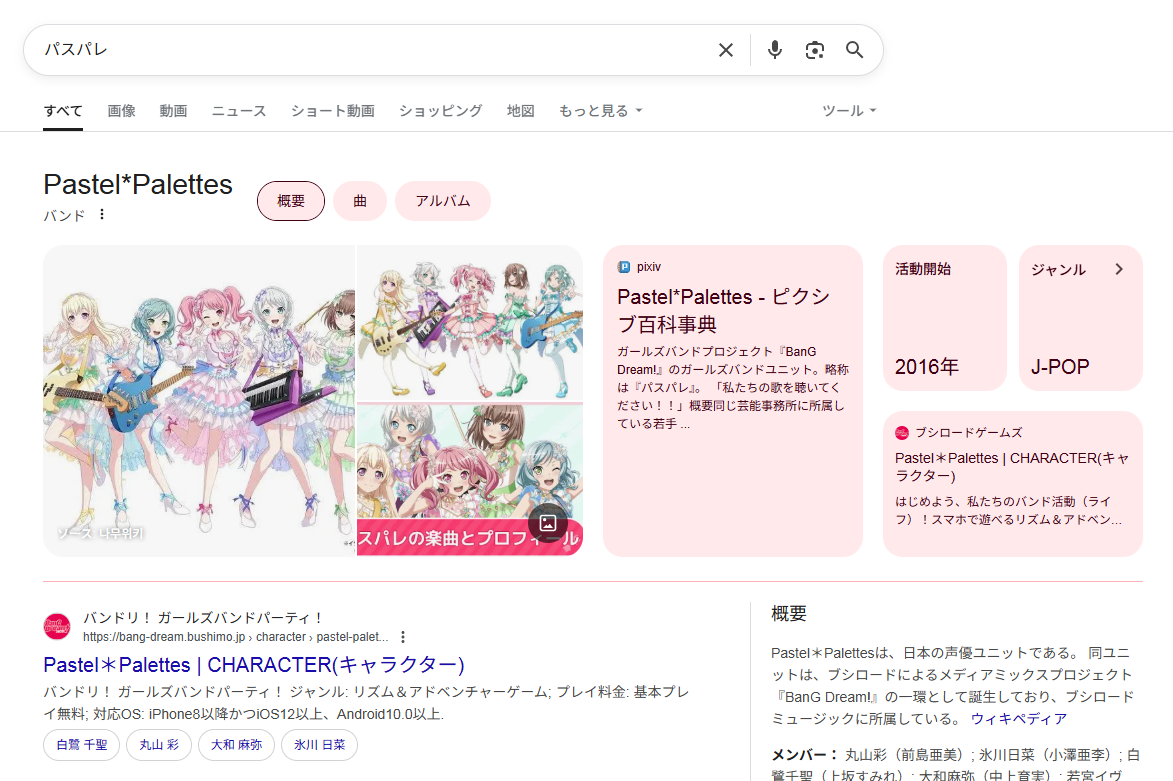Click the top-right full-body group thumbnail
This screenshot has width=1173, height=781.
point(470,323)
